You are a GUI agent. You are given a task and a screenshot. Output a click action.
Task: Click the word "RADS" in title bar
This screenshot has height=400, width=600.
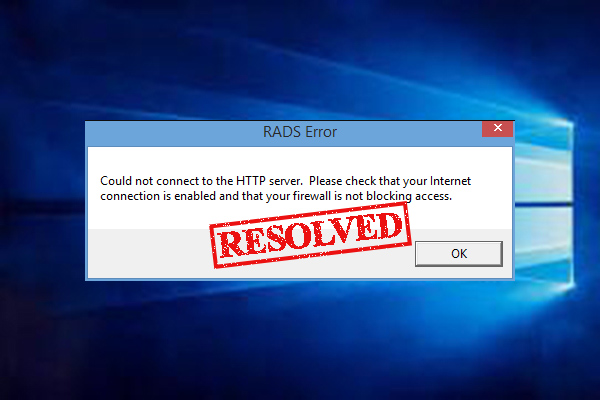click(282, 132)
